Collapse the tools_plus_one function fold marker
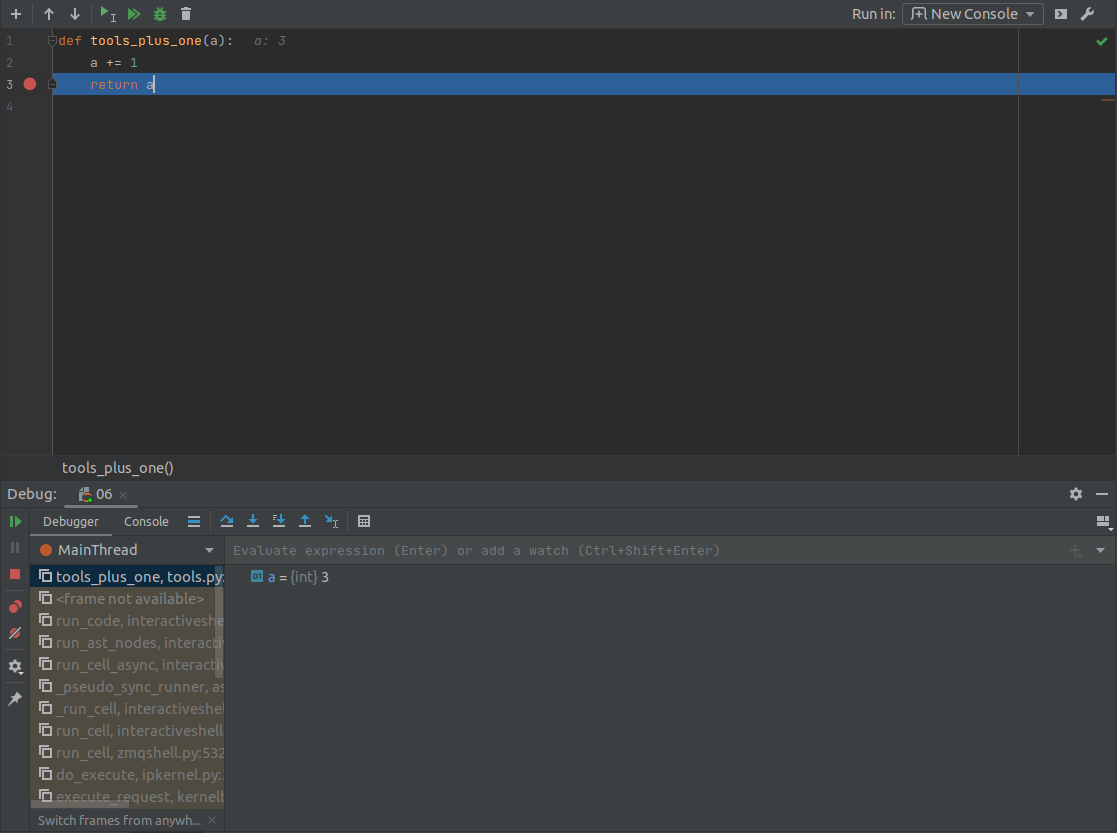The image size is (1117, 833). pos(53,41)
